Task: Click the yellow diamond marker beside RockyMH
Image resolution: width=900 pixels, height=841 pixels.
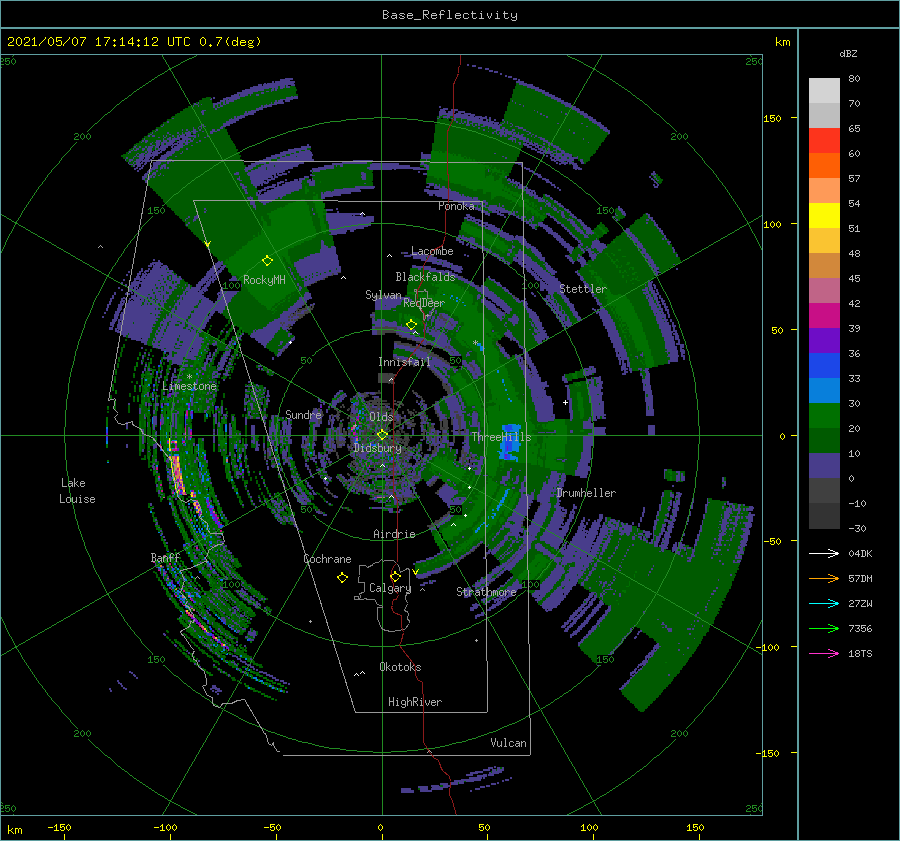Action: [x=267, y=261]
